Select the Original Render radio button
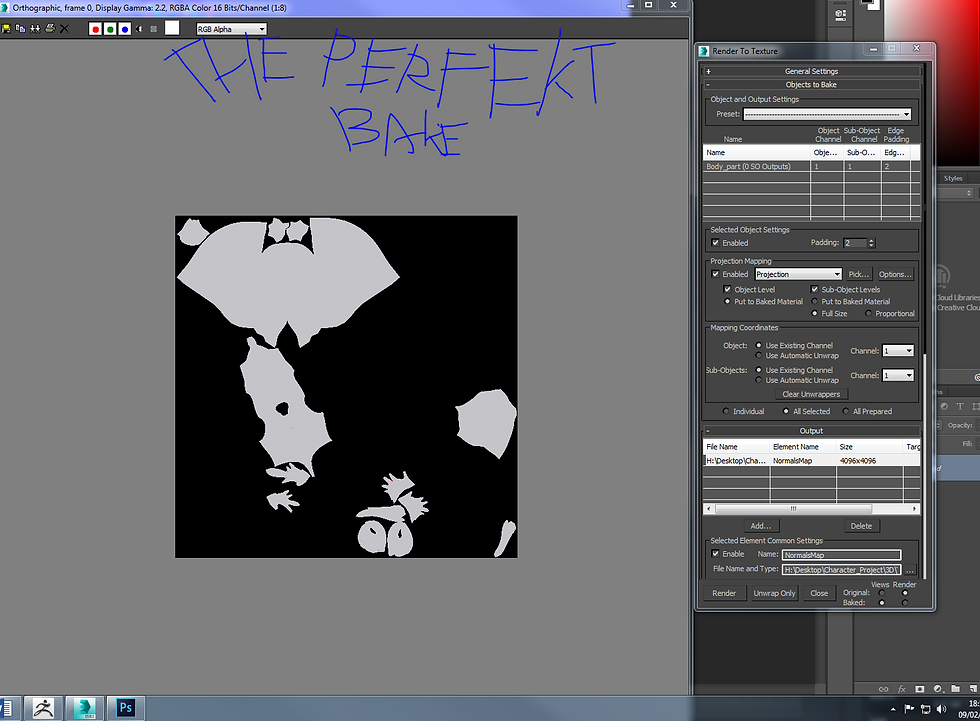980x721 pixels. pyautogui.click(x=905, y=593)
